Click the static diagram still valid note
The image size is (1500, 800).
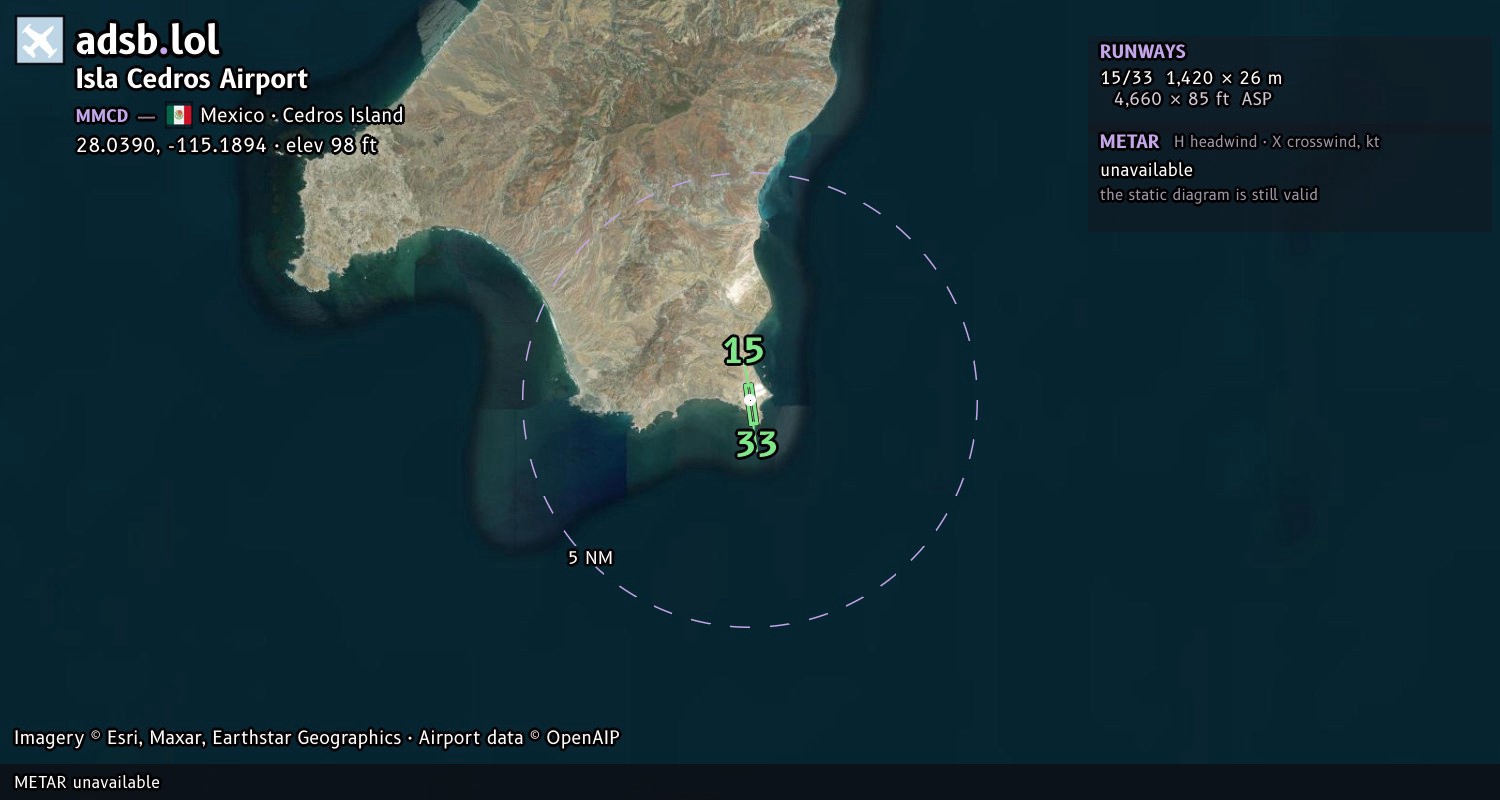pos(1209,195)
